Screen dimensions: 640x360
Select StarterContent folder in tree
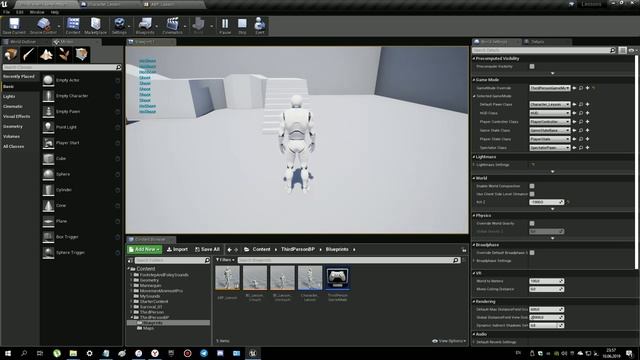click(153, 301)
